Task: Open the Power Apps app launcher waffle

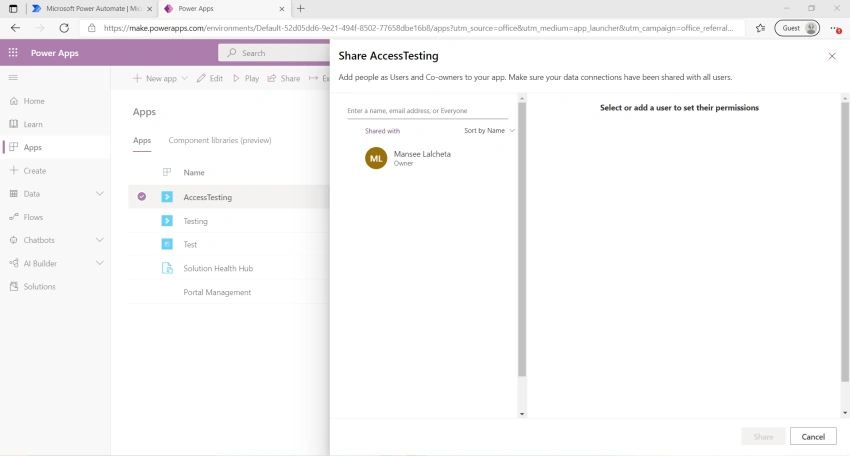Action: coord(13,53)
